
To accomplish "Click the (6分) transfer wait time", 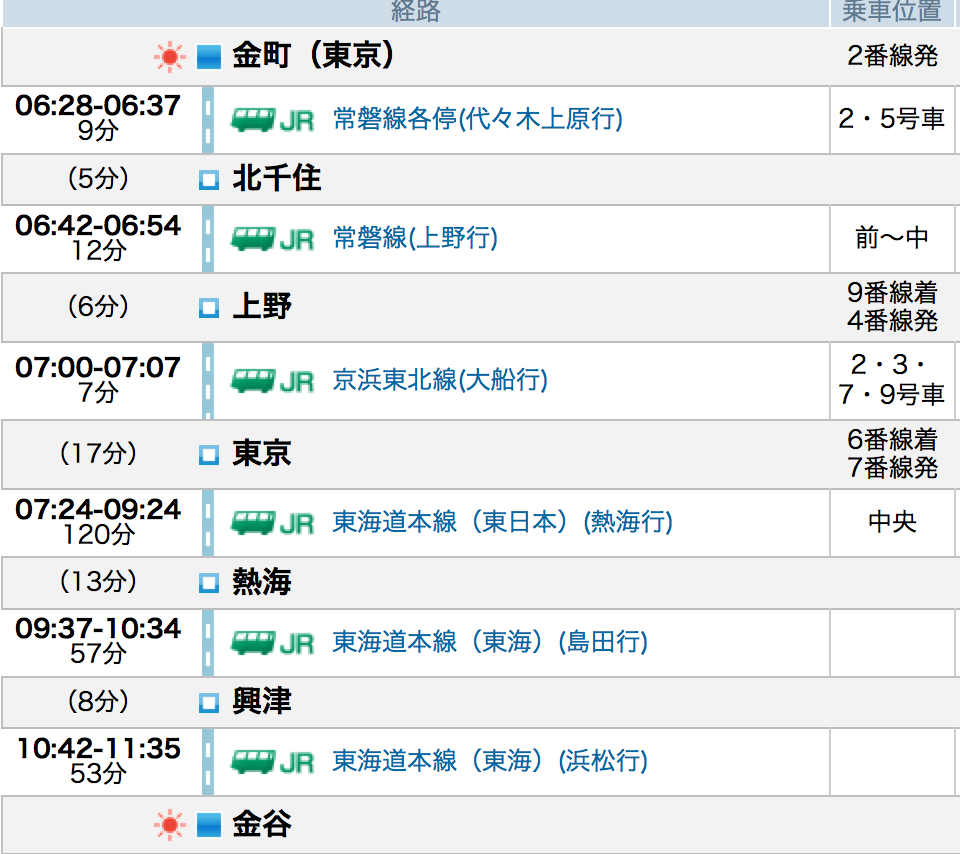I will [98, 306].
